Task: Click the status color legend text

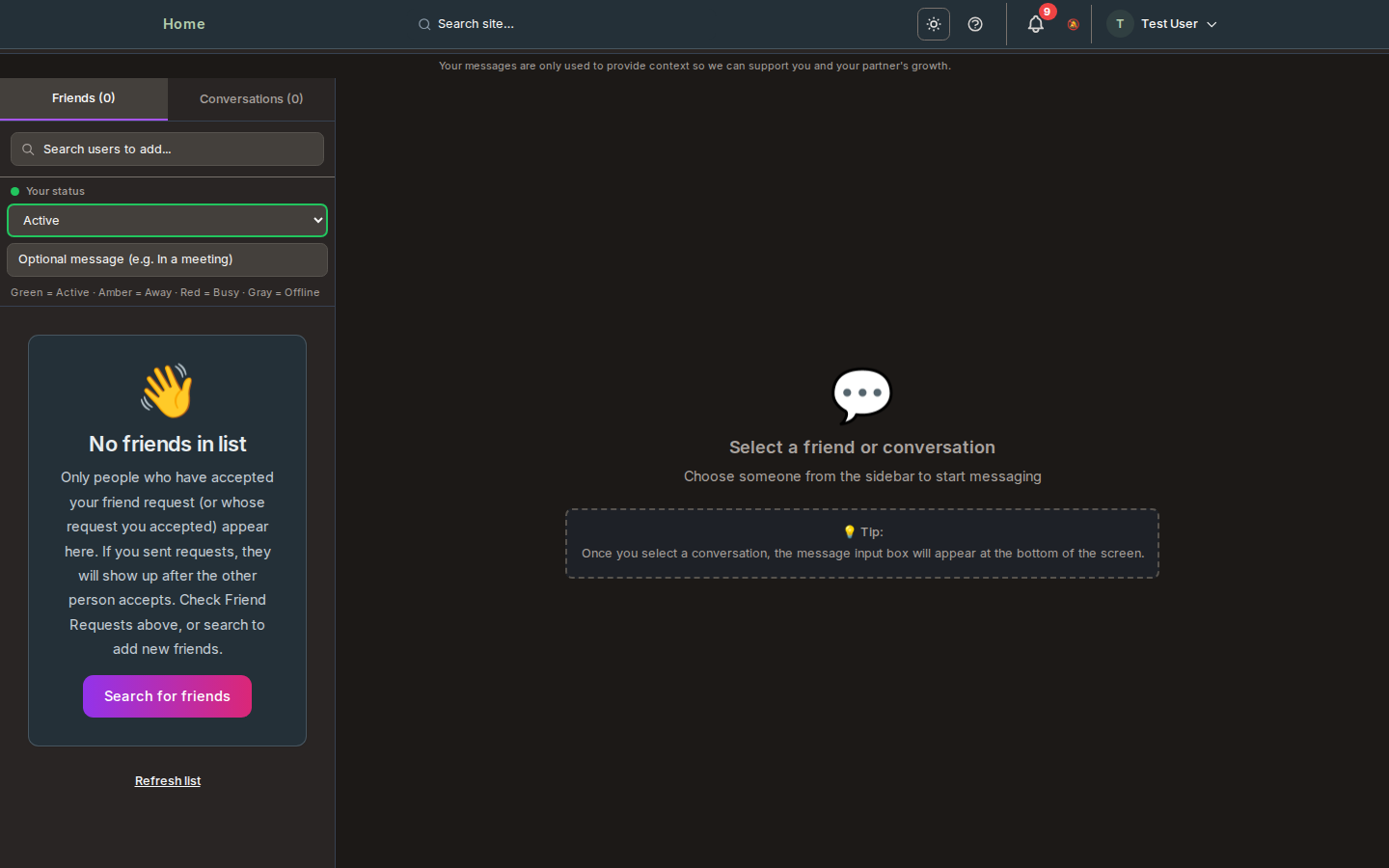Action: tap(166, 292)
